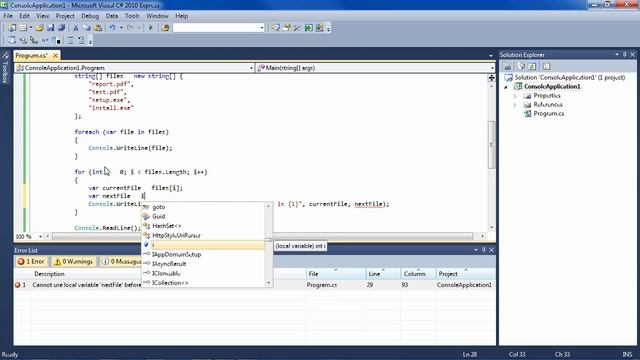Click the split editor handle above scrollbar
The width and height of the screenshot is (640, 360).
coord(491,78)
